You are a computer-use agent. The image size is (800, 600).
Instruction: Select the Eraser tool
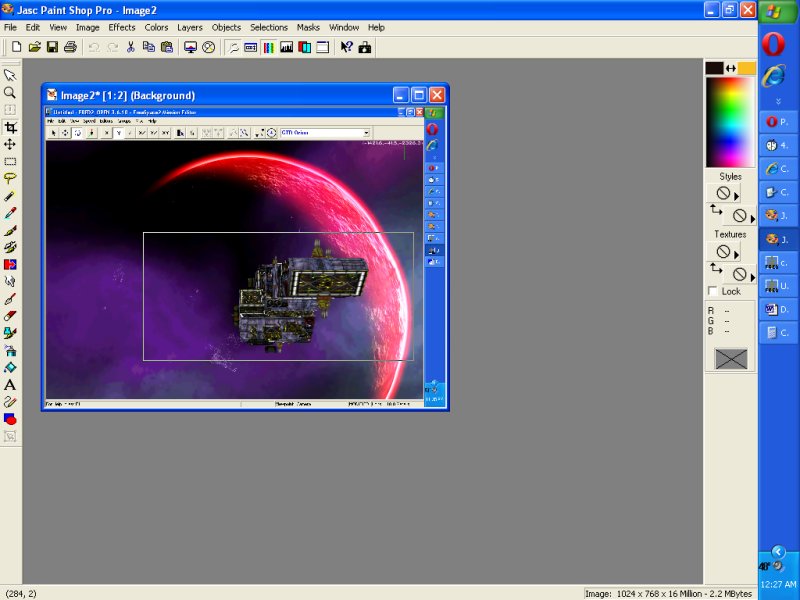(x=10, y=316)
